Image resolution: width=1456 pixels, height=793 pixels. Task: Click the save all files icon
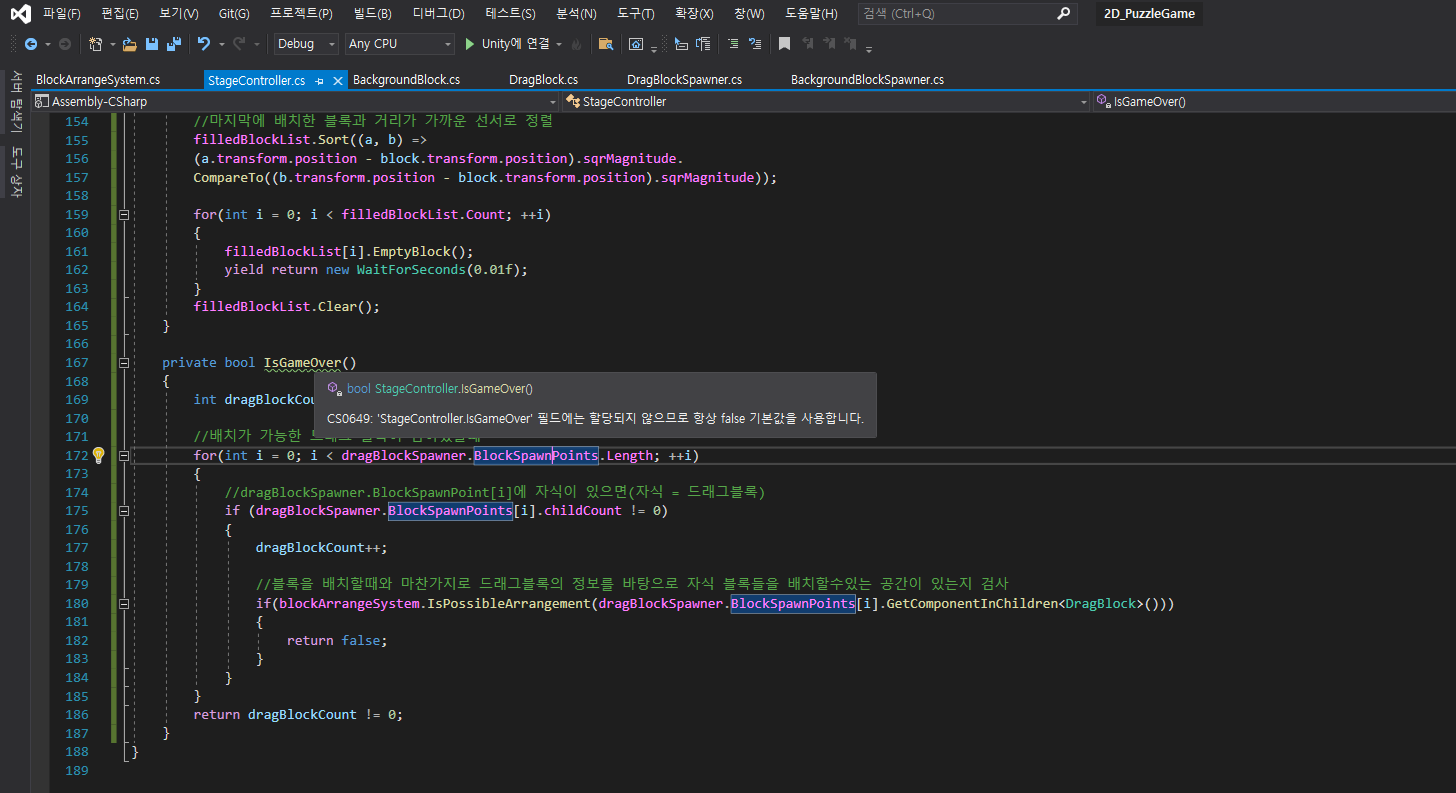[174, 44]
